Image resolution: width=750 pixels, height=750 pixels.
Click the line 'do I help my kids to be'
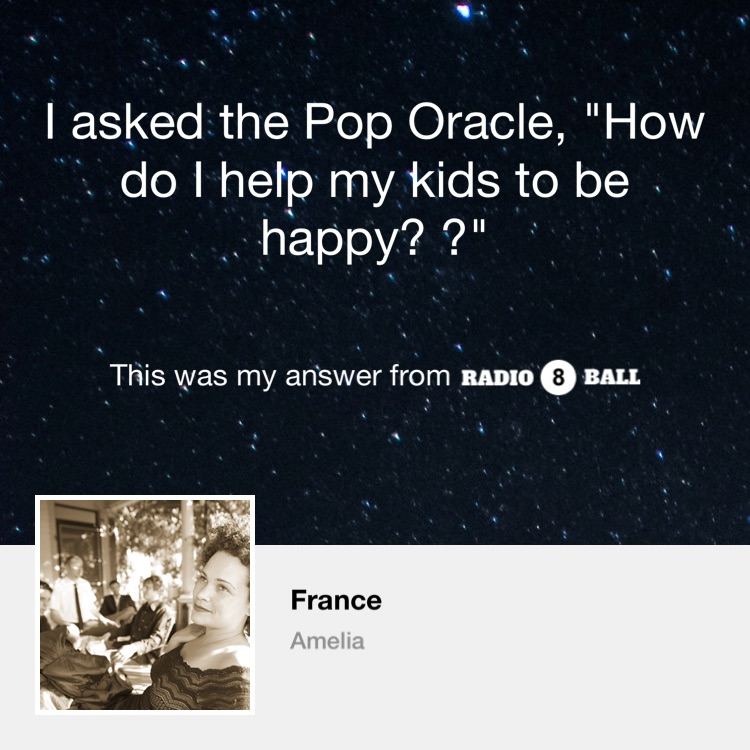[x=375, y=182]
